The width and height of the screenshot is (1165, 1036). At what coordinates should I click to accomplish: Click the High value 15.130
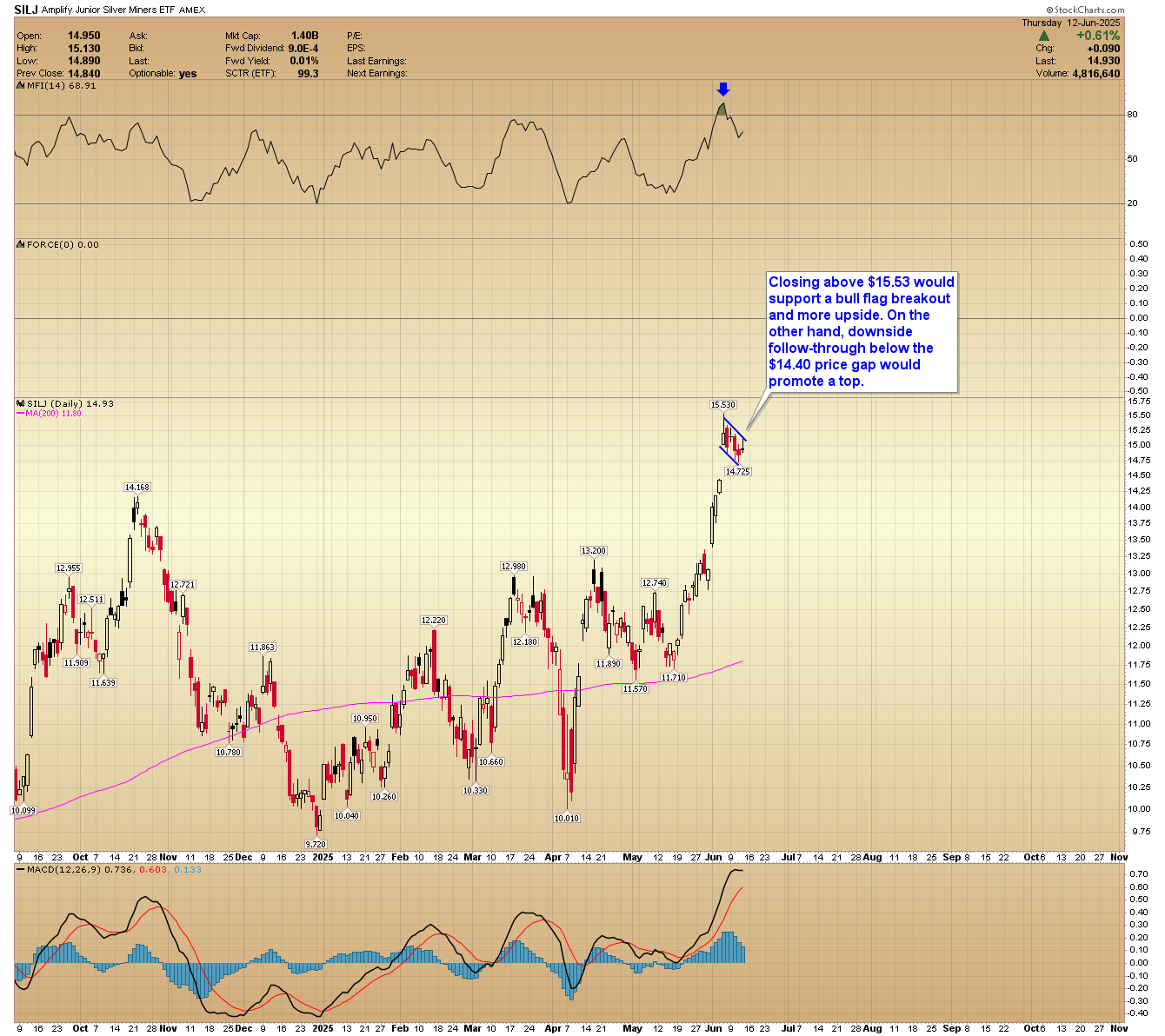pyautogui.click(x=84, y=49)
